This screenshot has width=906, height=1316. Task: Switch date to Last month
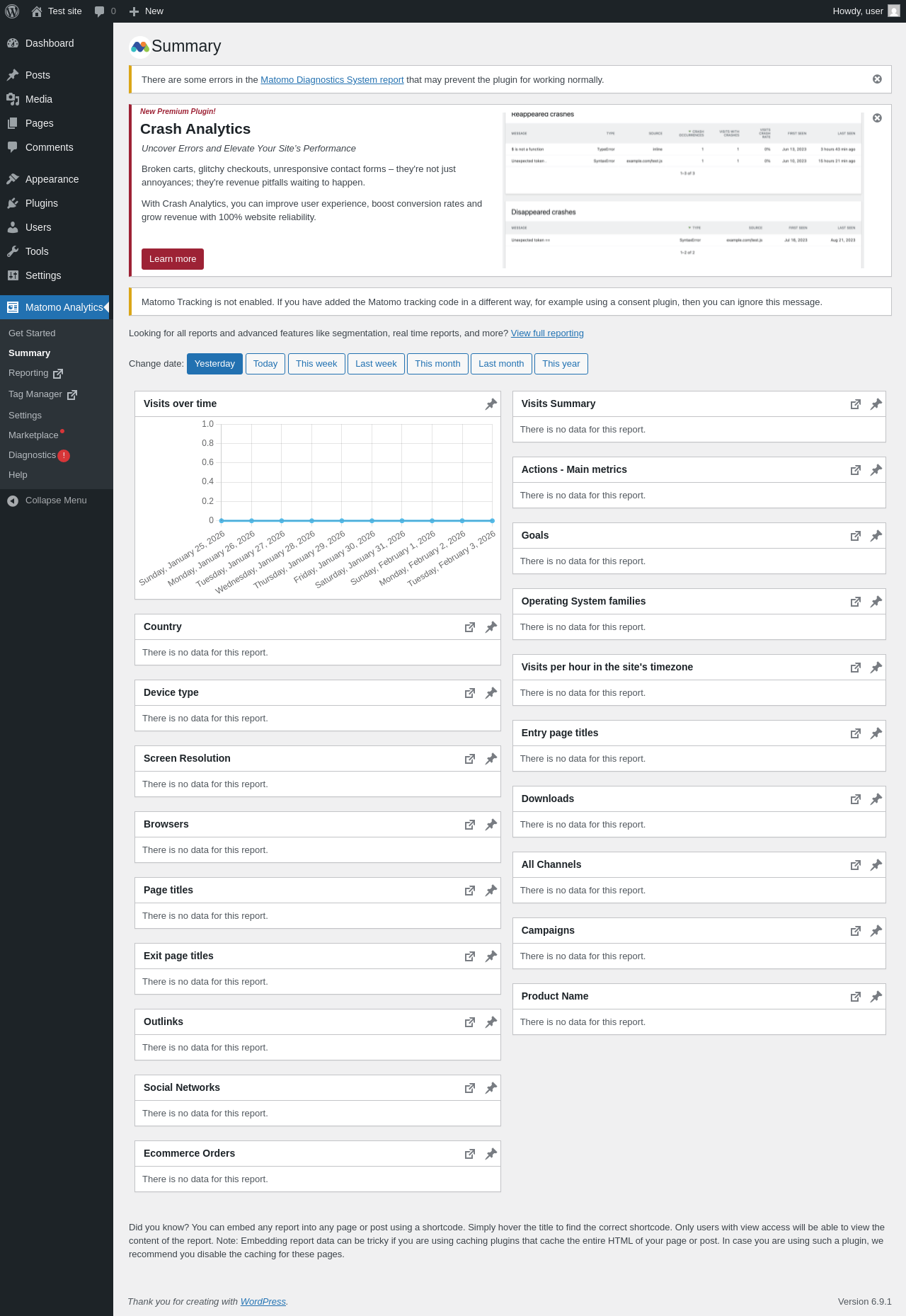[501, 364]
